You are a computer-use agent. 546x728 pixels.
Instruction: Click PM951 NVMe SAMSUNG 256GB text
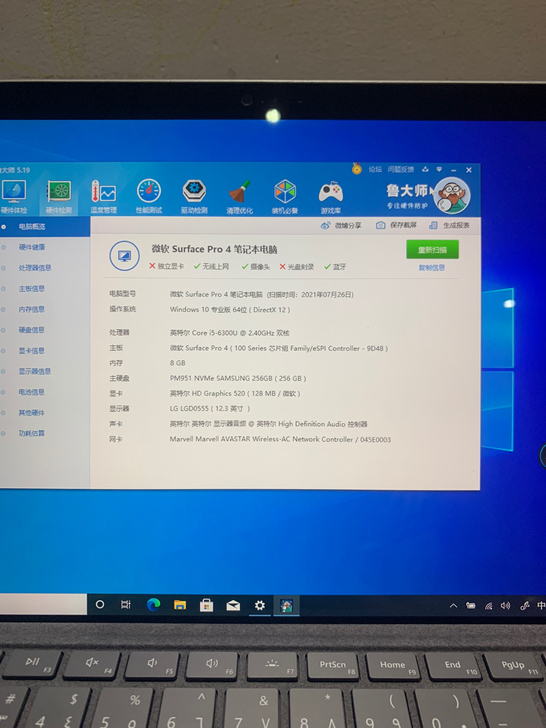point(238,378)
